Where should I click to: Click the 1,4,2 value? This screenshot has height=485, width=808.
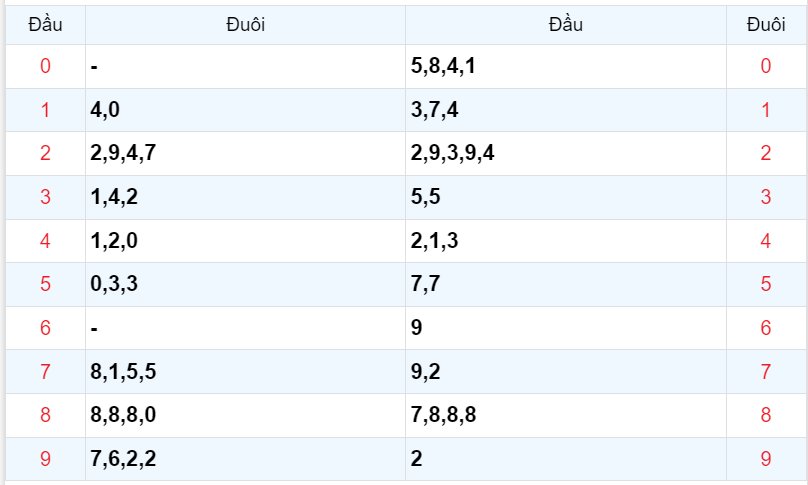coord(114,197)
